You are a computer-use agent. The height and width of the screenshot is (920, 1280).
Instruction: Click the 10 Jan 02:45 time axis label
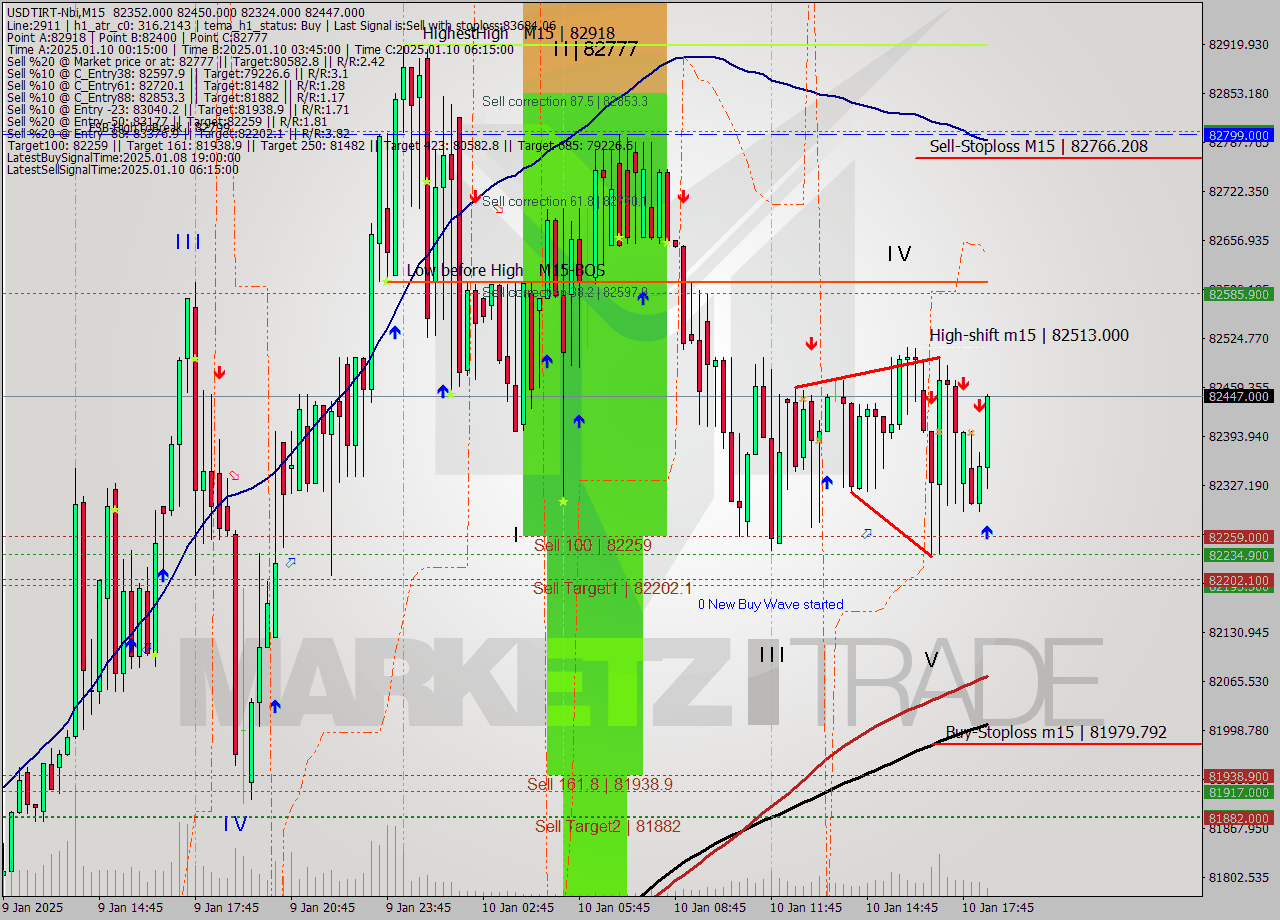[517, 908]
